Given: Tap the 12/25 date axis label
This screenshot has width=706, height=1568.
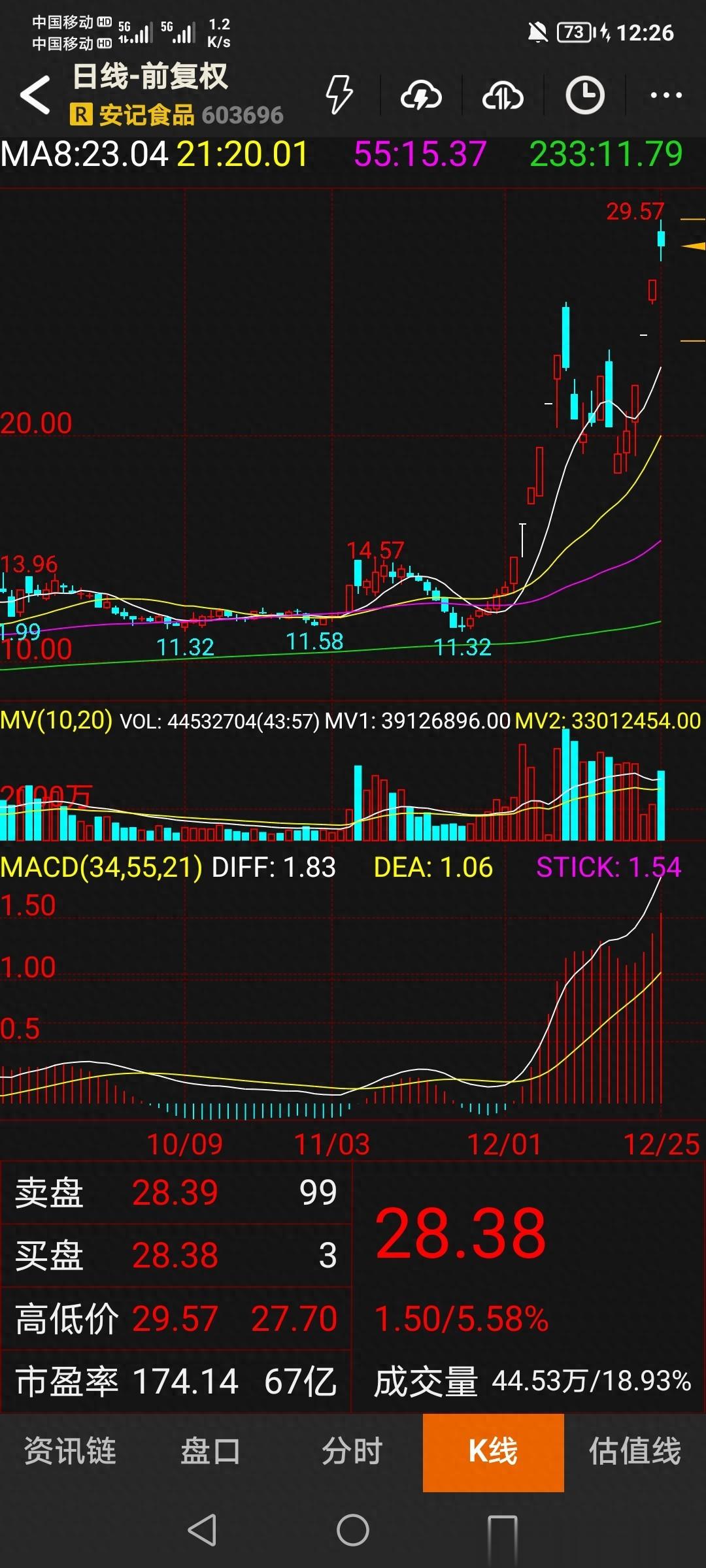Looking at the screenshot, I should click(x=661, y=1144).
